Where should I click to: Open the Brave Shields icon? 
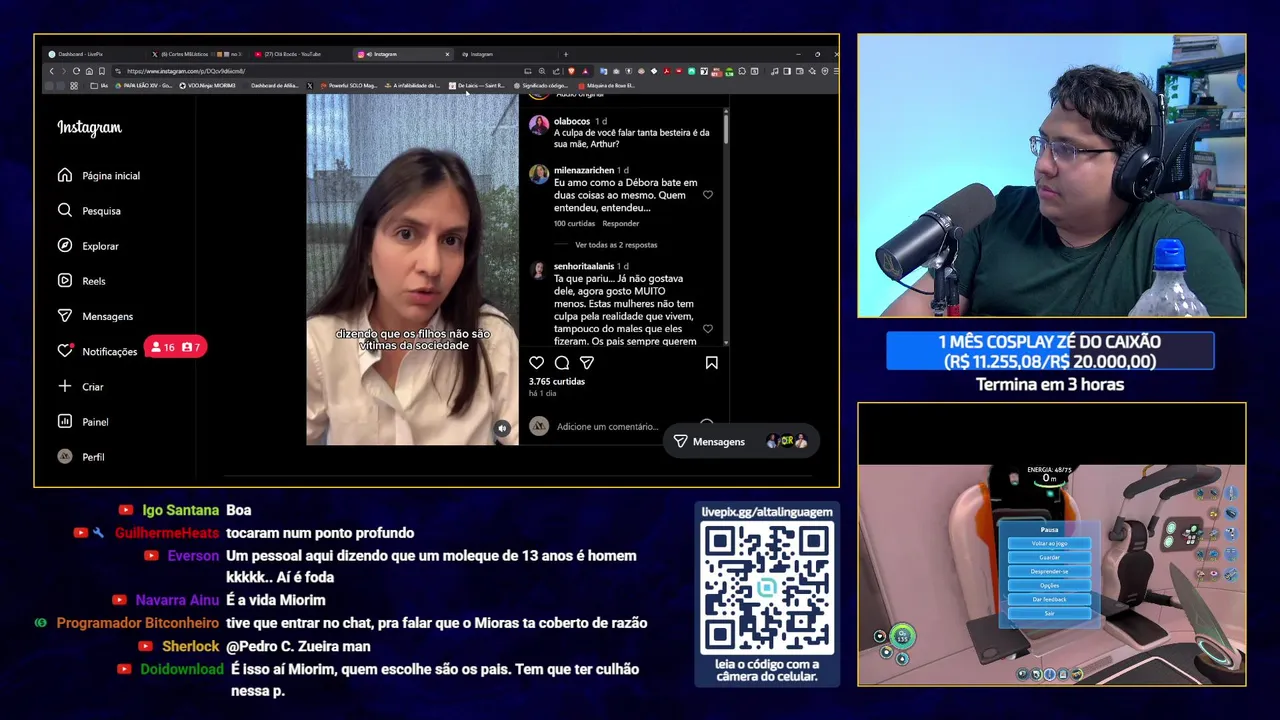click(571, 71)
